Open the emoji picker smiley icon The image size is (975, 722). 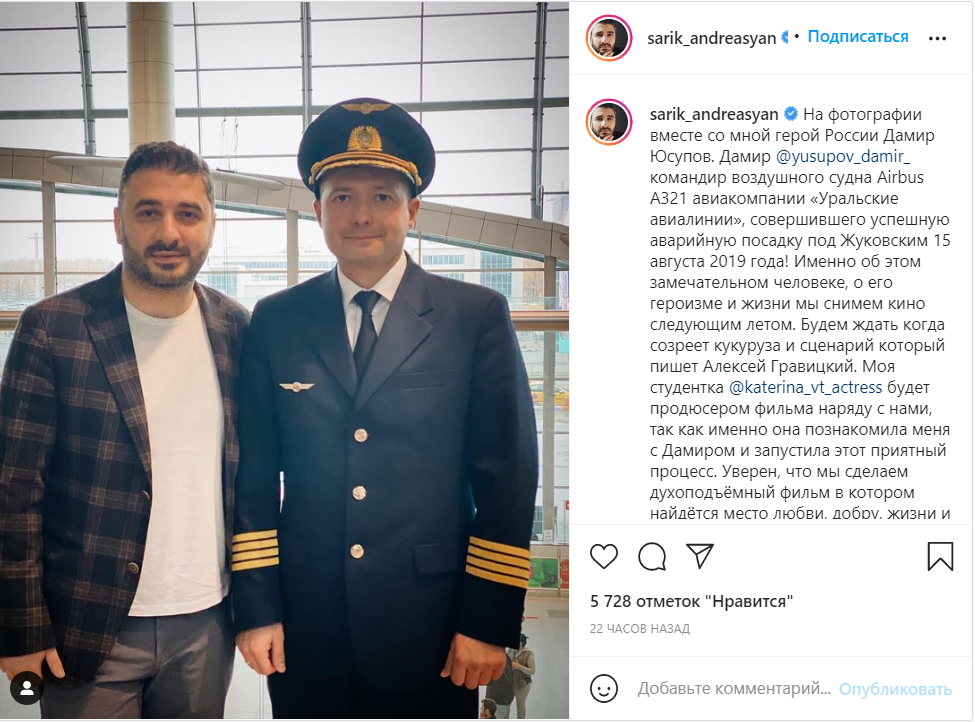604,688
